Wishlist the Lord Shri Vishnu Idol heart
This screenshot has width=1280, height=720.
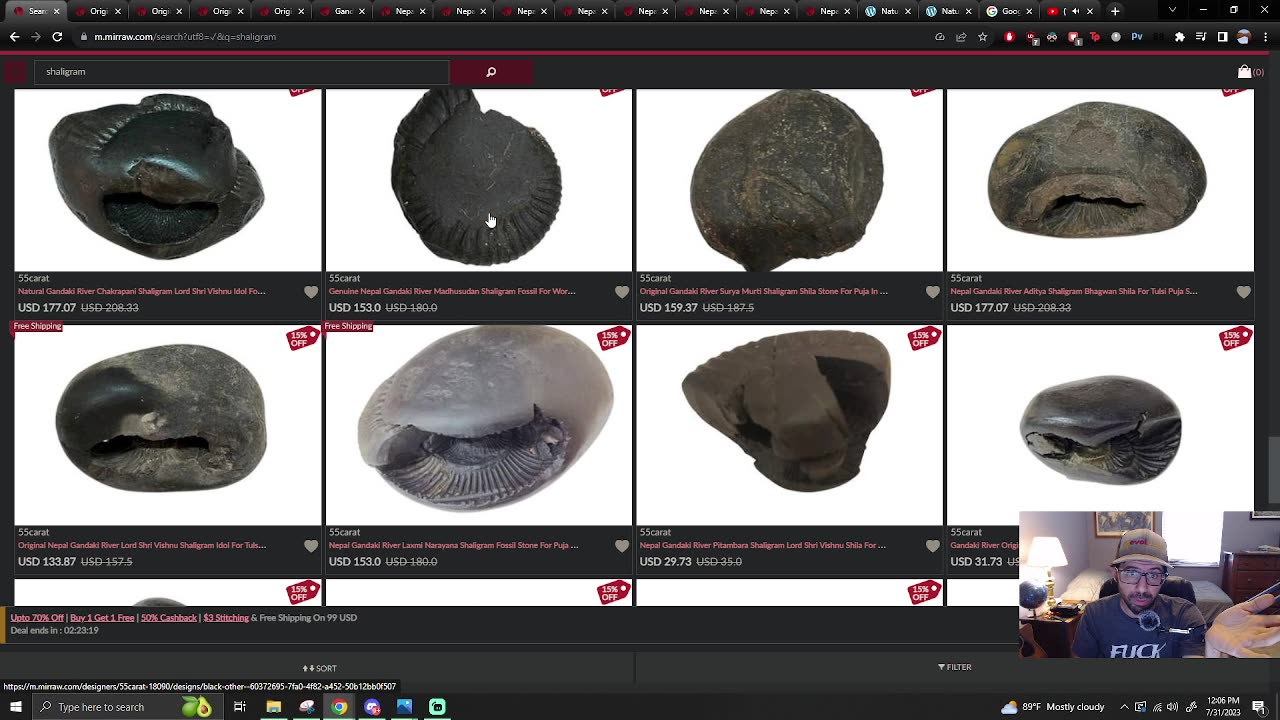coord(311,546)
